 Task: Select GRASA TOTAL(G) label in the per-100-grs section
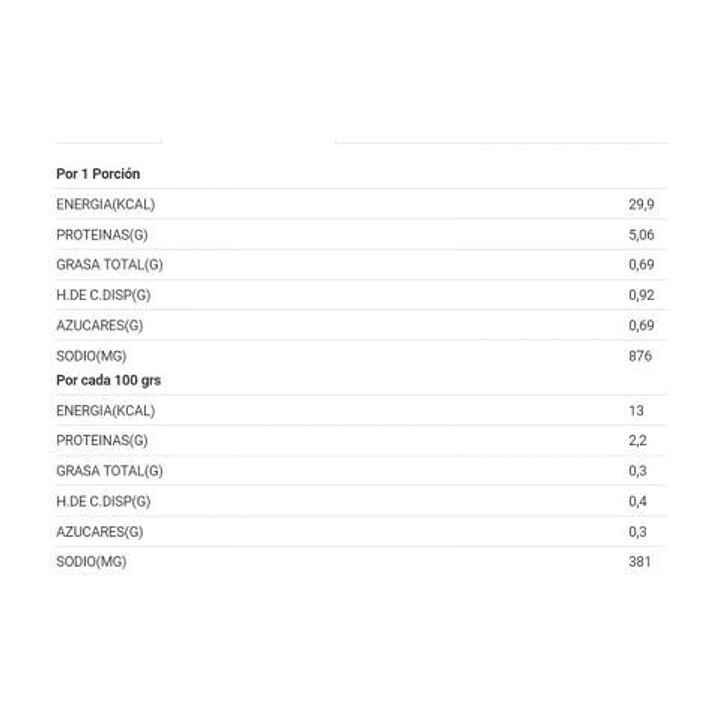(109, 471)
